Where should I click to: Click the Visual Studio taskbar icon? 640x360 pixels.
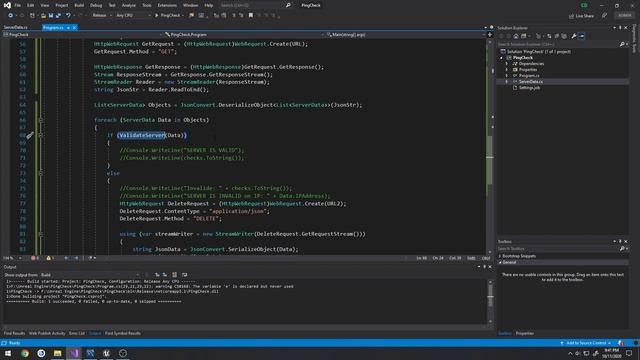(x=74, y=353)
